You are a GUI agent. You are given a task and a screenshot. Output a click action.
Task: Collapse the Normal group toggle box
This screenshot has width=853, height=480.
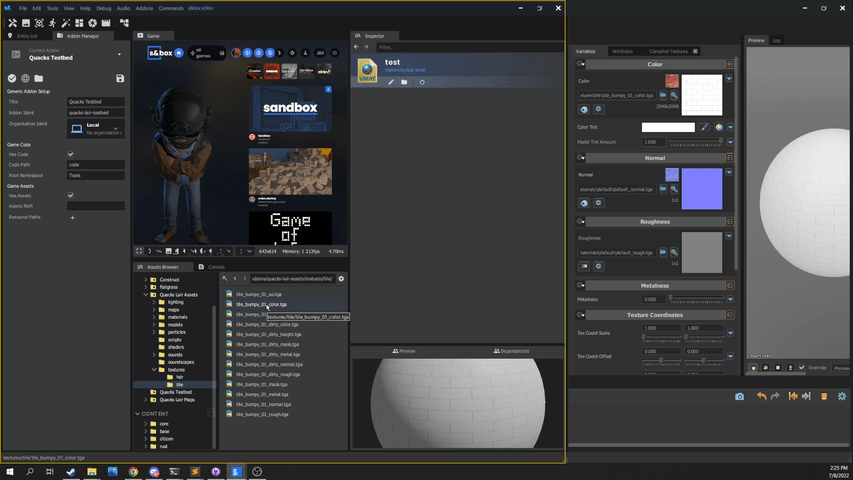click(730, 158)
